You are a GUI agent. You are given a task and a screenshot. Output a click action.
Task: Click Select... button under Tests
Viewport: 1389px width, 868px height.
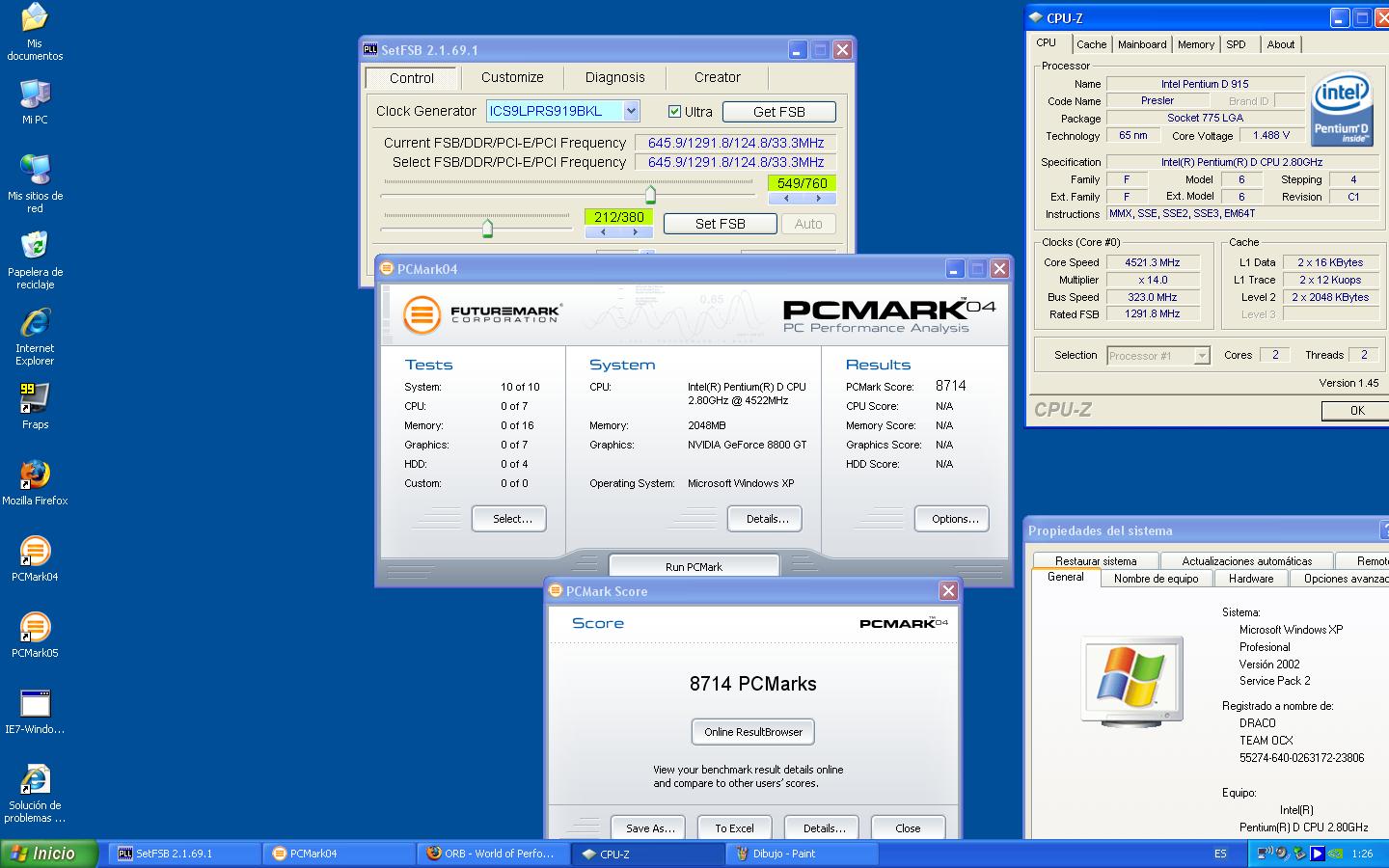point(509,519)
